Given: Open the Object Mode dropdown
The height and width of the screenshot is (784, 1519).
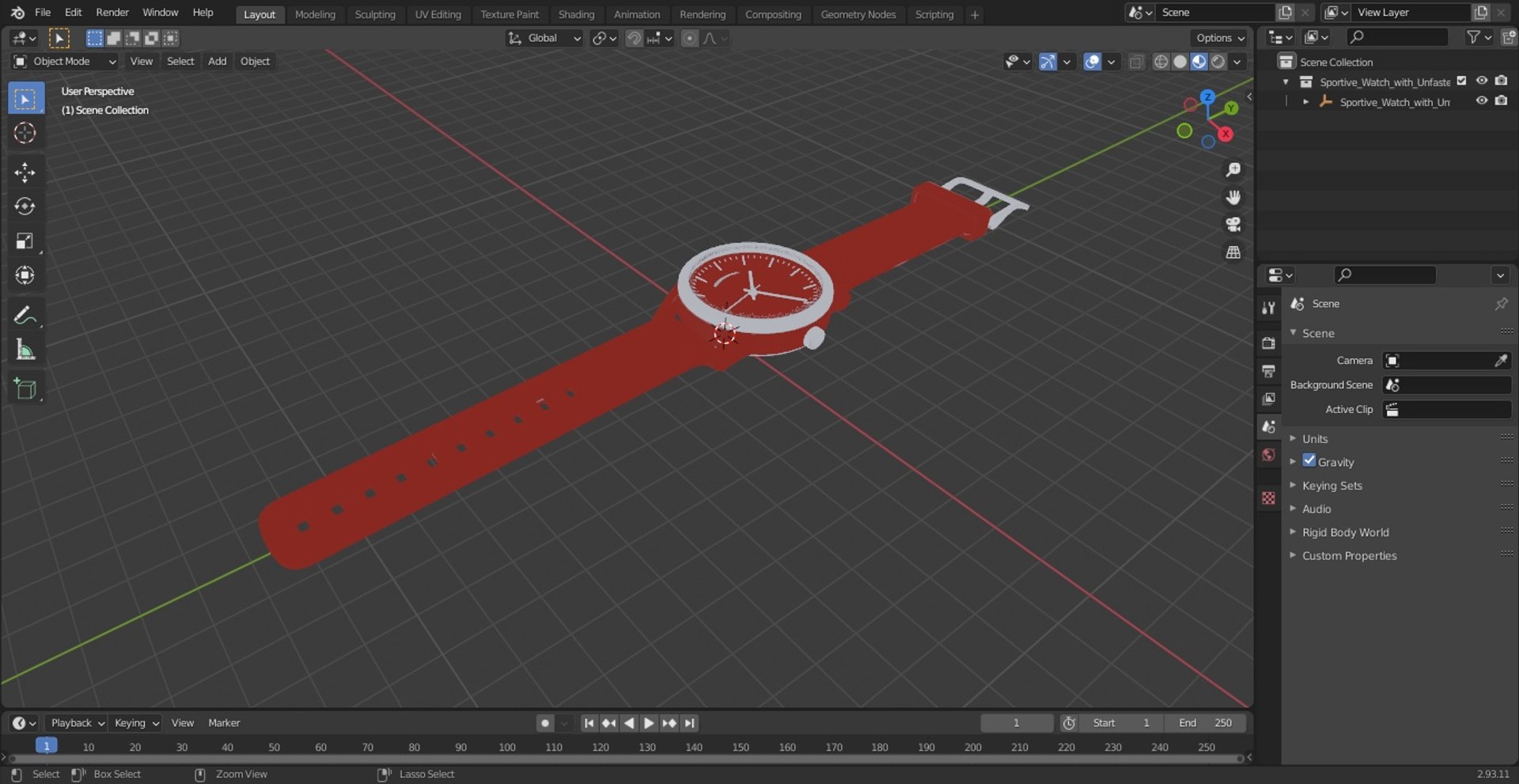Looking at the screenshot, I should 65,62.
